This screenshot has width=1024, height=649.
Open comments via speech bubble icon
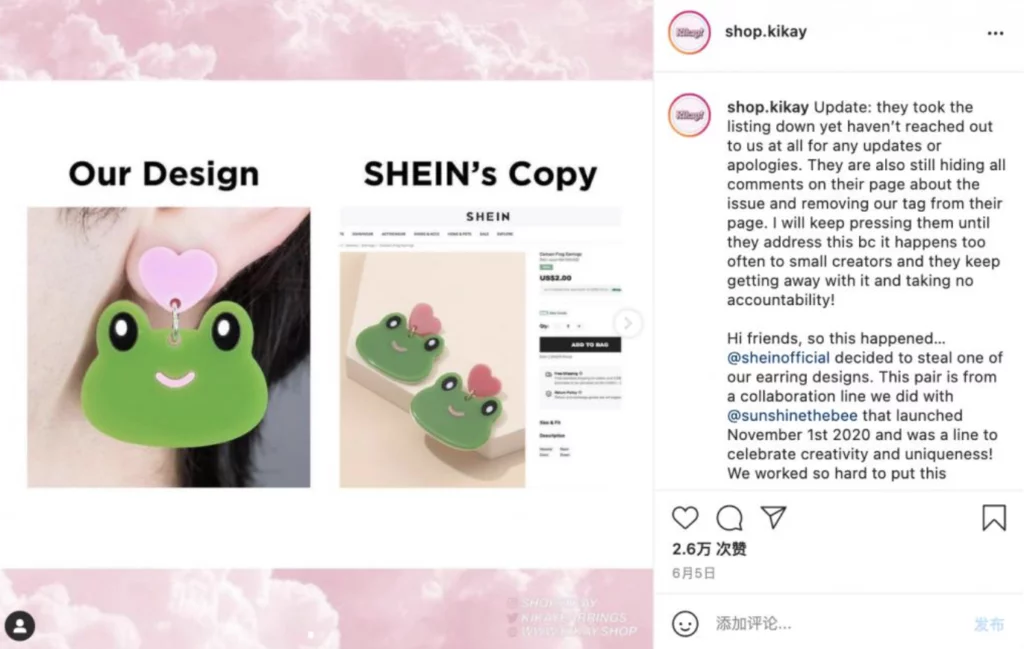tap(729, 518)
